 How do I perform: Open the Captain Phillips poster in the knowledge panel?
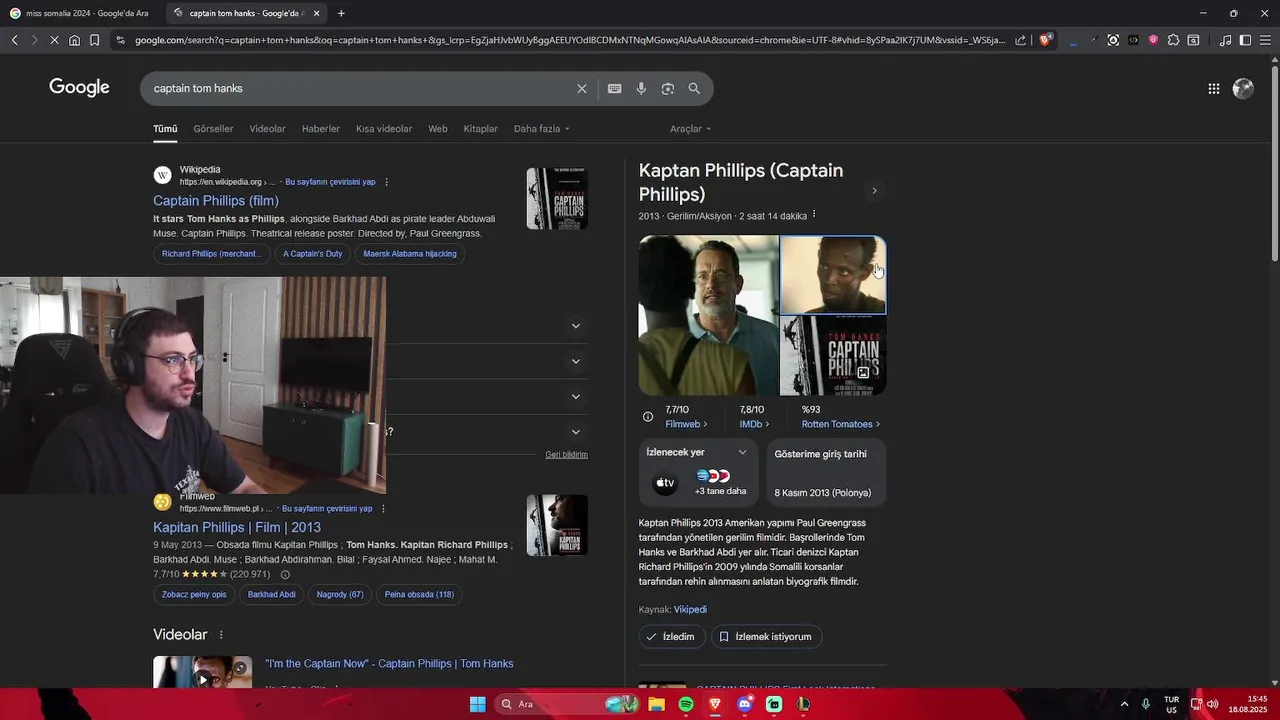(833, 356)
